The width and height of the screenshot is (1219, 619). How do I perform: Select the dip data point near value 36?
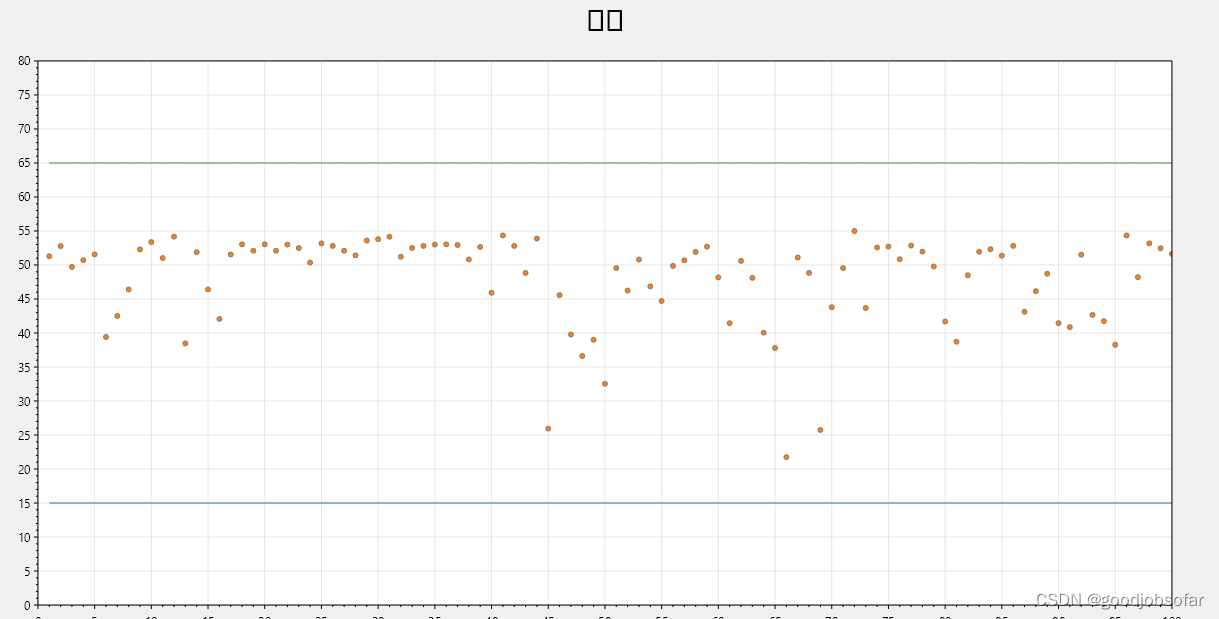click(x=584, y=356)
